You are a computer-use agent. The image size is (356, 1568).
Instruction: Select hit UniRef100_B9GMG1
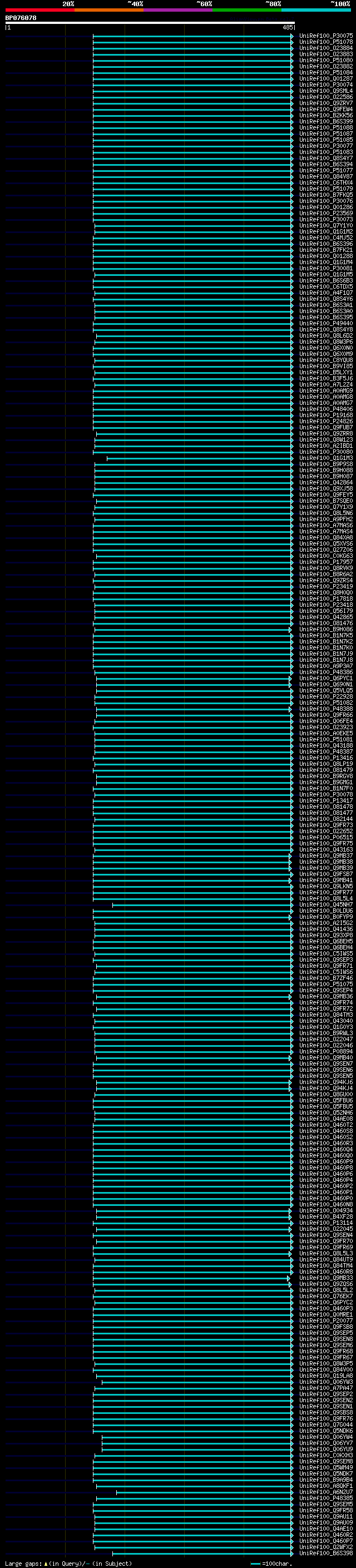pos(326,782)
